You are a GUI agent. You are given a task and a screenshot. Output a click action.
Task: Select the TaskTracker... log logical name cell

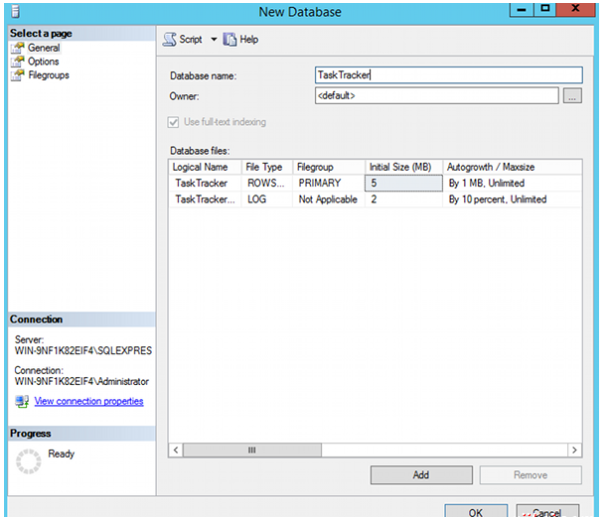tap(205, 199)
